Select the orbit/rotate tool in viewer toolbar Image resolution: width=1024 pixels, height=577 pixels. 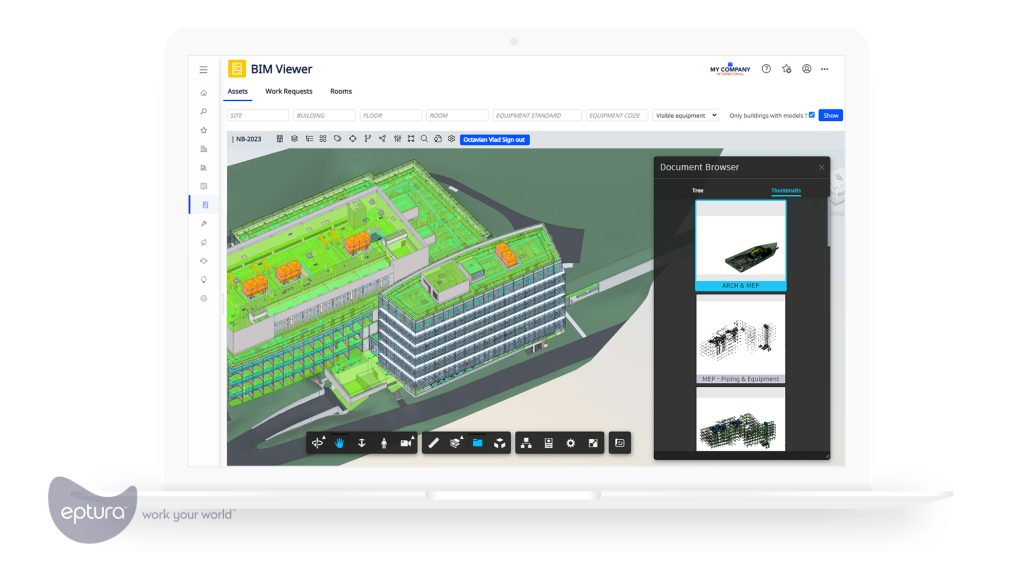tap(317, 442)
